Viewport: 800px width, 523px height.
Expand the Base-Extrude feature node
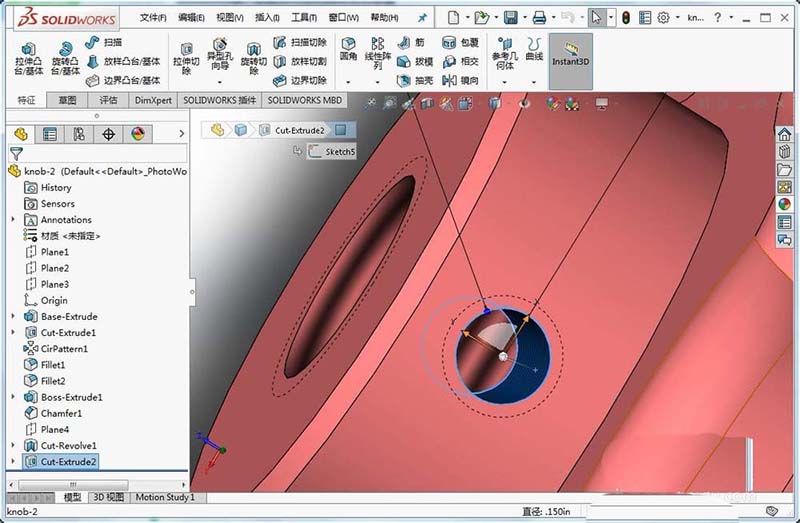tap(13, 316)
